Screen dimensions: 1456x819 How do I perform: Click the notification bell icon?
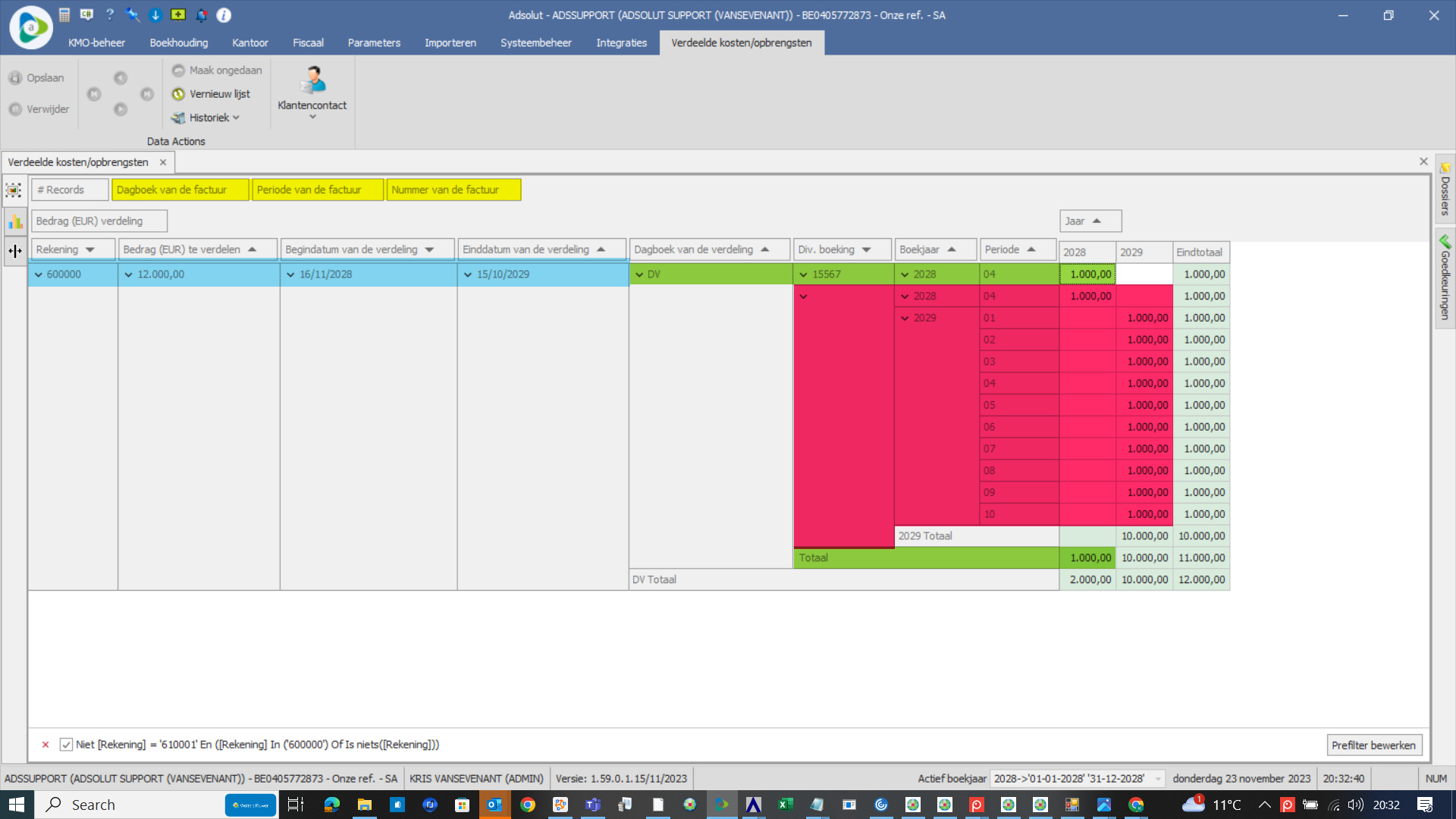[201, 14]
